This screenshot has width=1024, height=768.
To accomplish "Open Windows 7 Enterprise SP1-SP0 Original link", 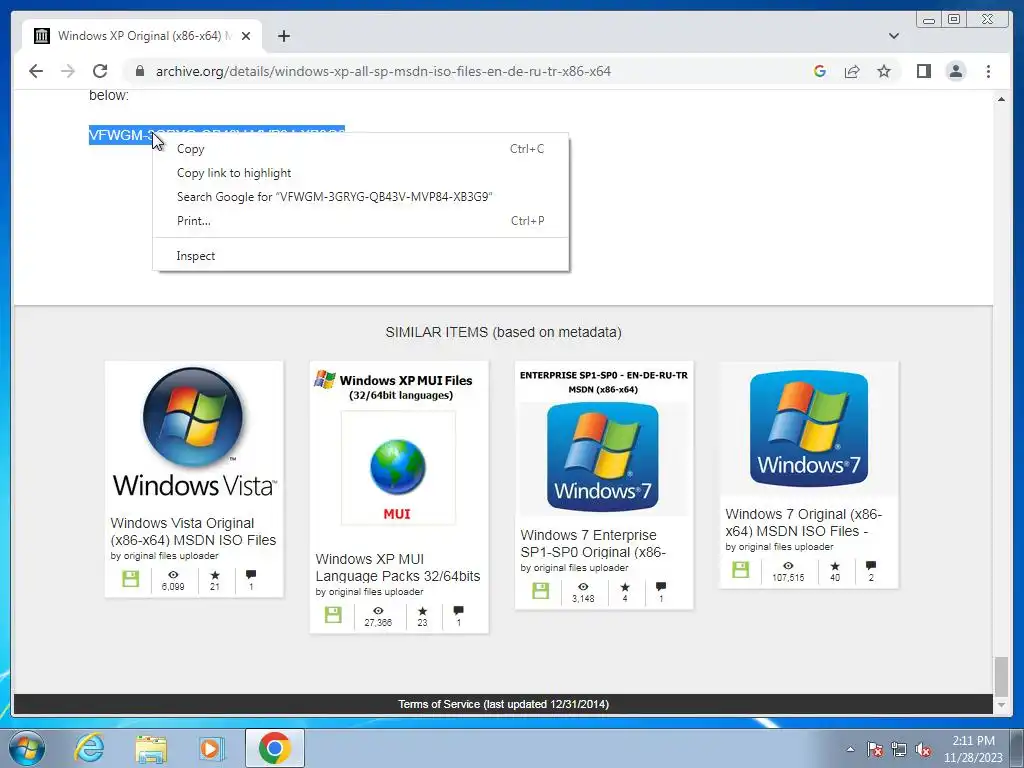I will tap(593, 543).
